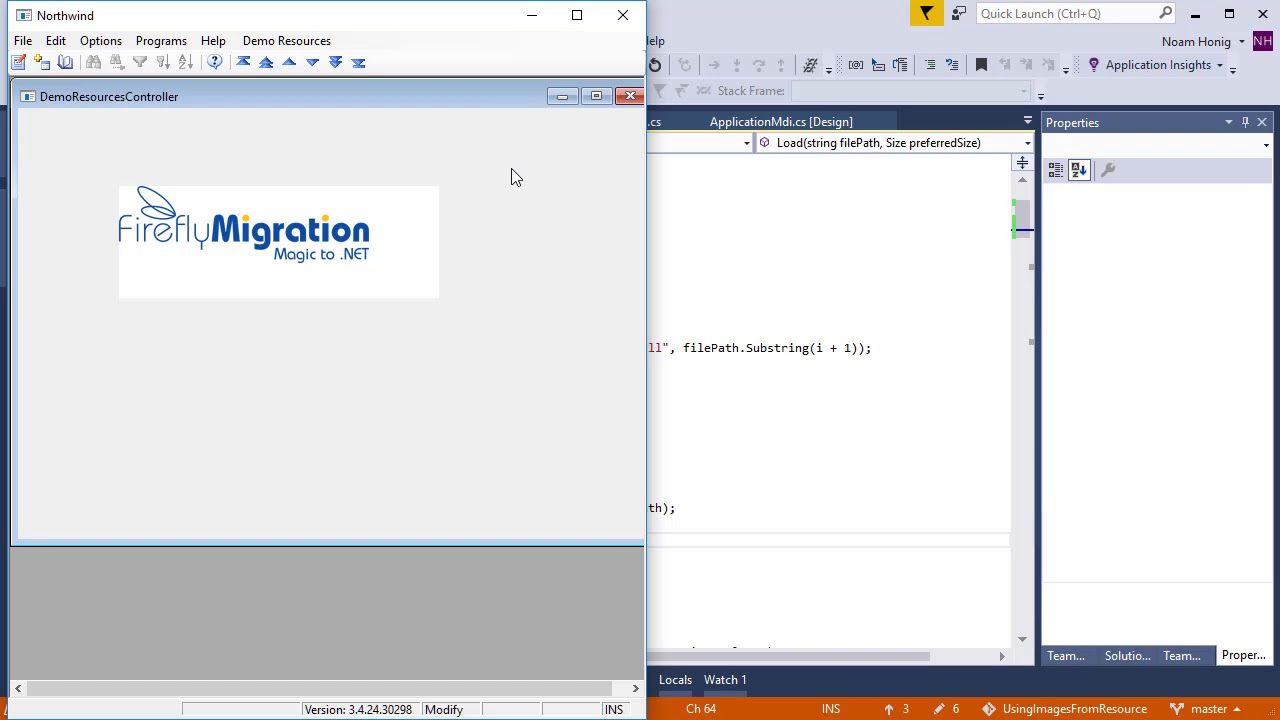Click the previous-row up arrow icon

point(289,62)
